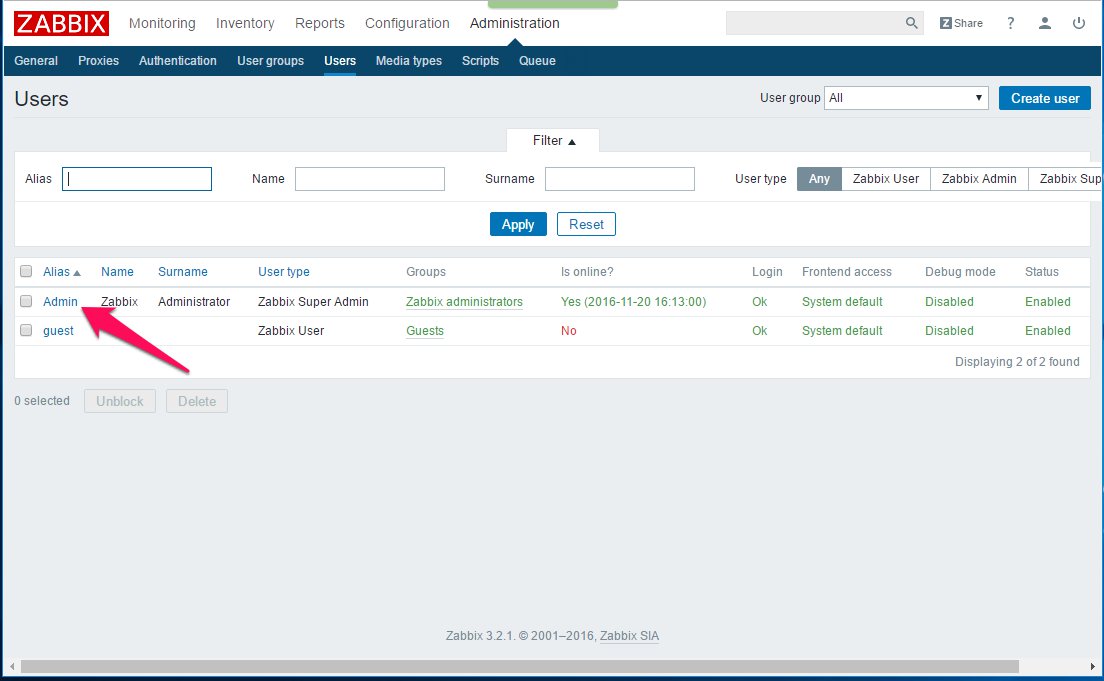
Task: Sort users by Alias column
Action: (62, 272)
